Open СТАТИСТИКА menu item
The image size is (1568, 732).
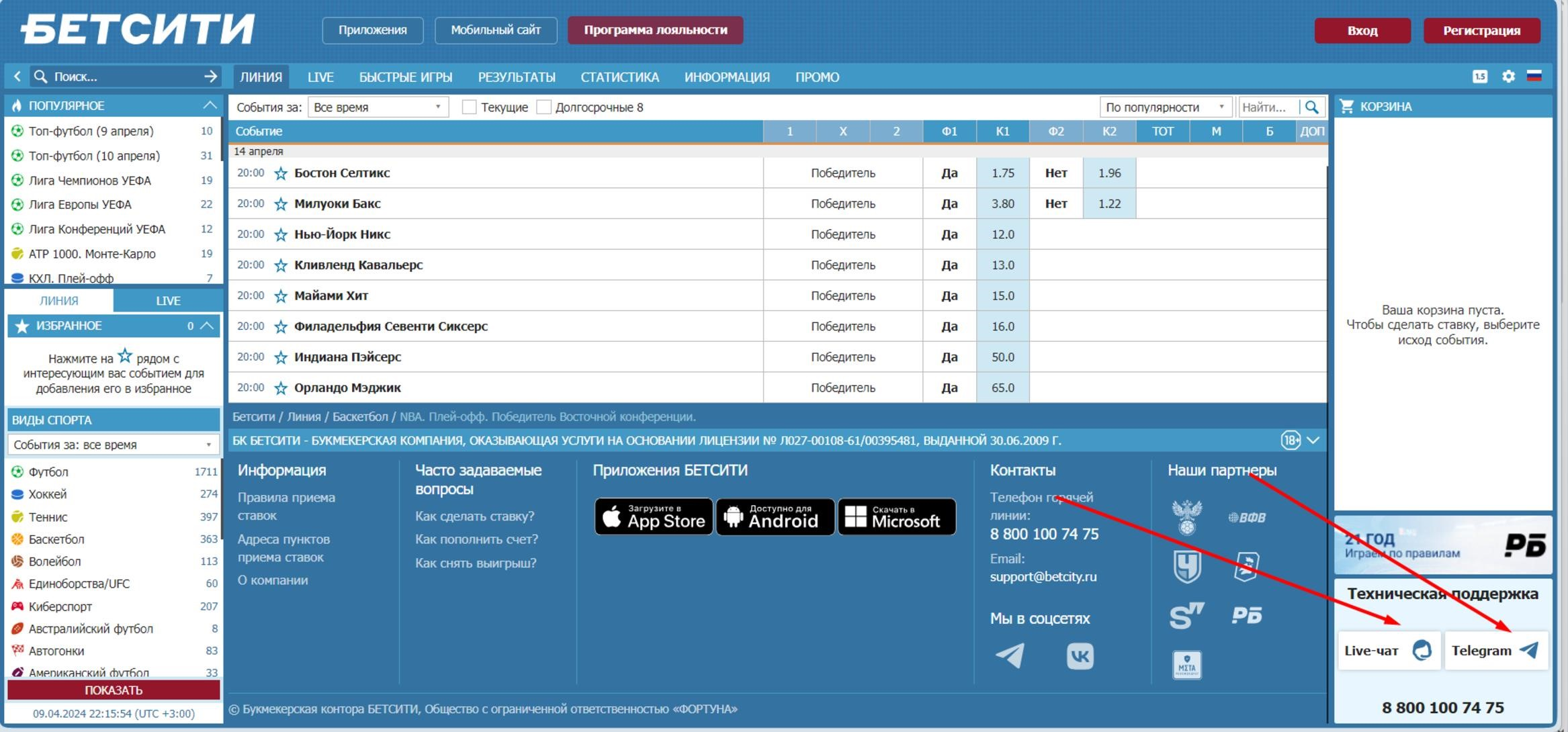point(620,77)
